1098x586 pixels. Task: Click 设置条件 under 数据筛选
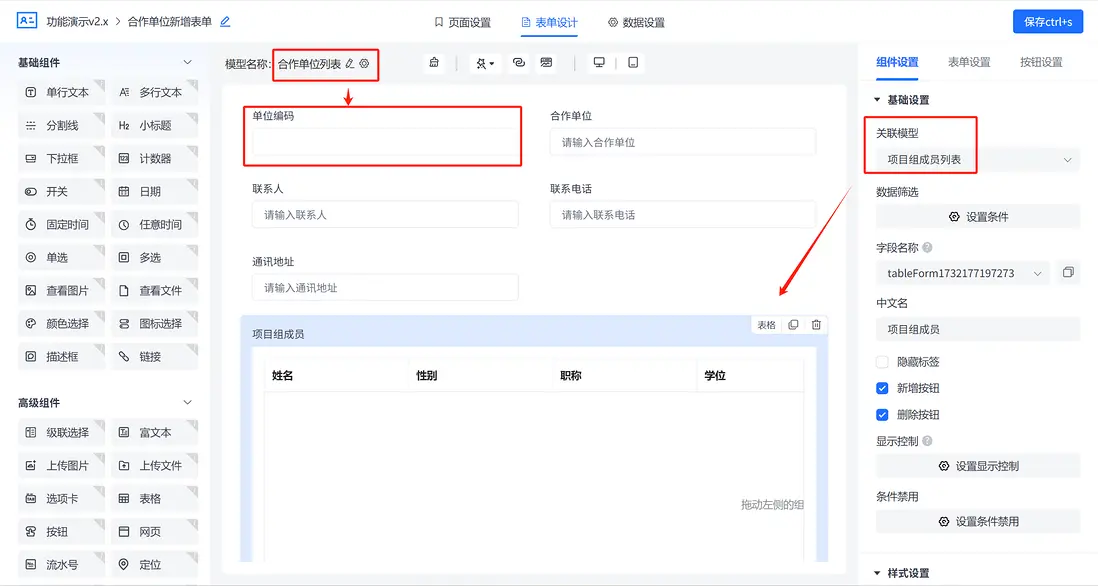pyautogui.click(x=978, y=216)
